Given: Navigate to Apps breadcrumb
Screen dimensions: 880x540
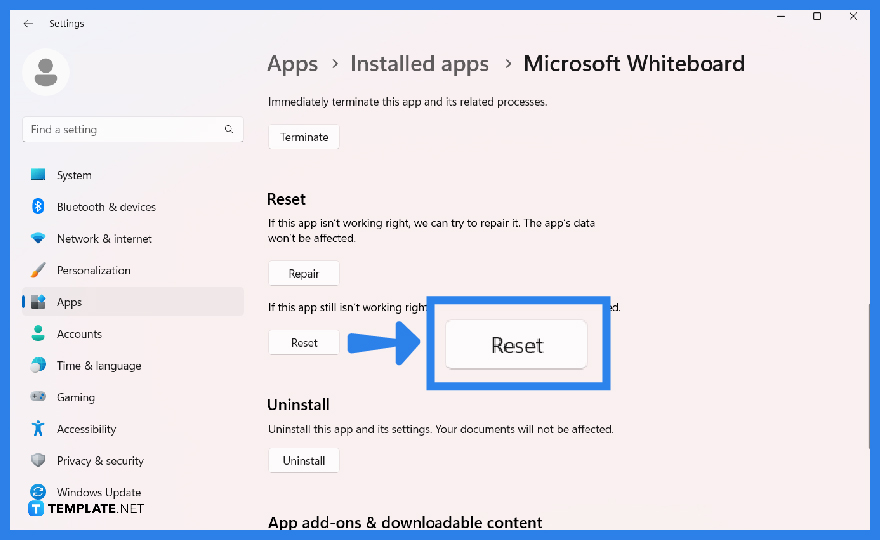Looking at the screenshot, I should click(x=292, y=64).
